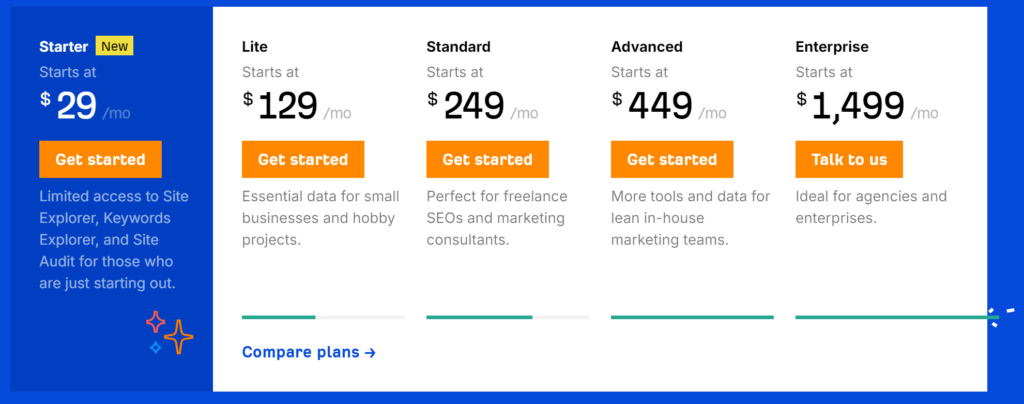
Task: Click the Enterprise plan progress bar
Action: tap(897, 317)
